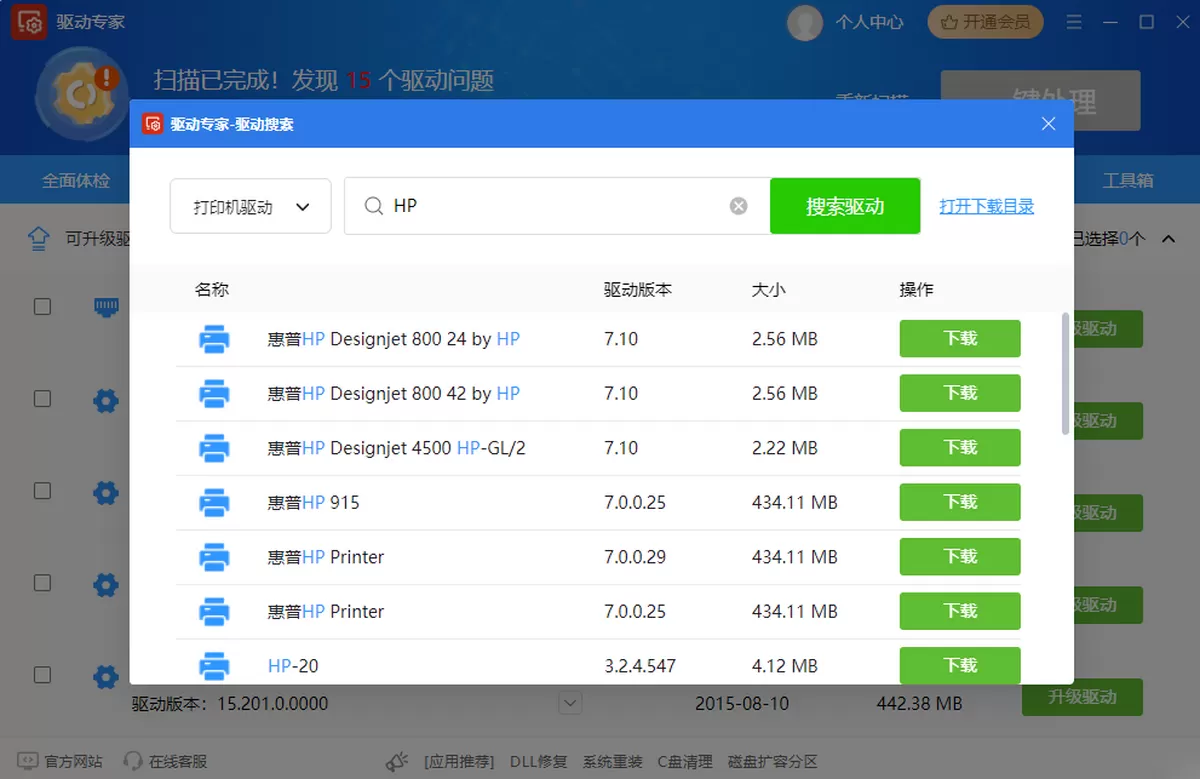The height and width of the screenshot is (779, 1200).
Task: Select the text 惠普HP Designjet 4500 HP-GL/2
Action: pyautogui.click(x=396, y=448)
